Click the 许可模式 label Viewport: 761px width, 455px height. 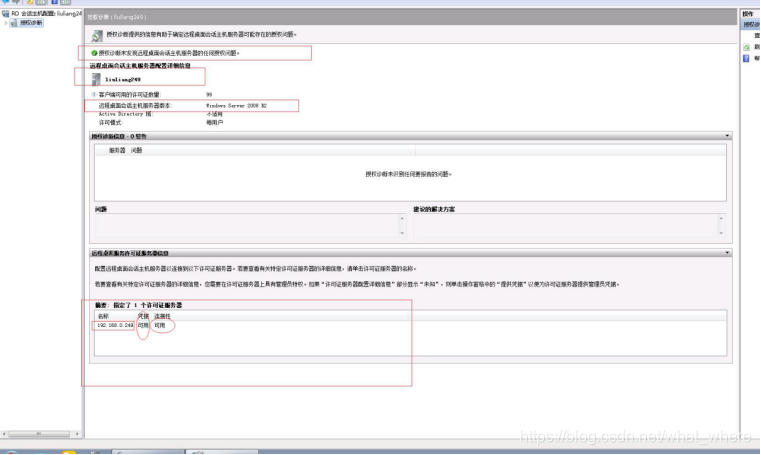111,123
